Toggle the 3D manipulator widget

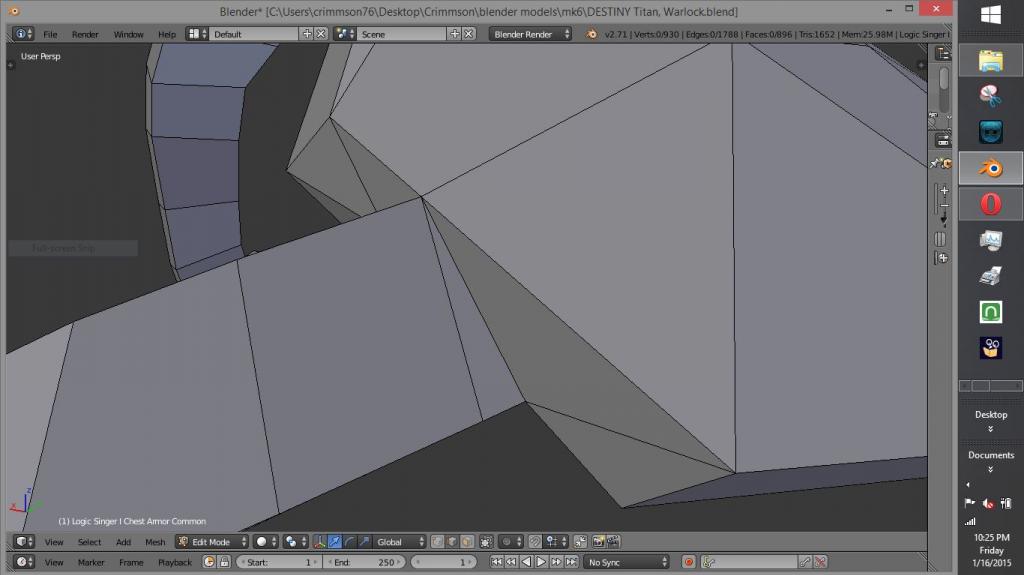[320, 542]
